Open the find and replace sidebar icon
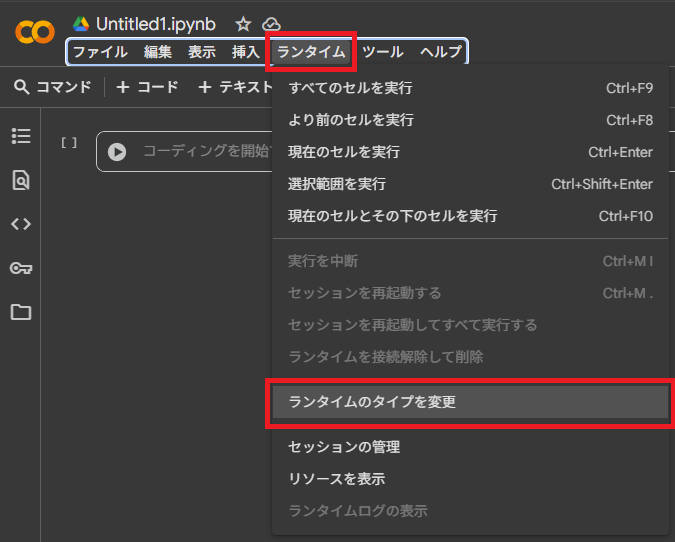The width and height of the screenshot is (675, 542). (21, 180)
